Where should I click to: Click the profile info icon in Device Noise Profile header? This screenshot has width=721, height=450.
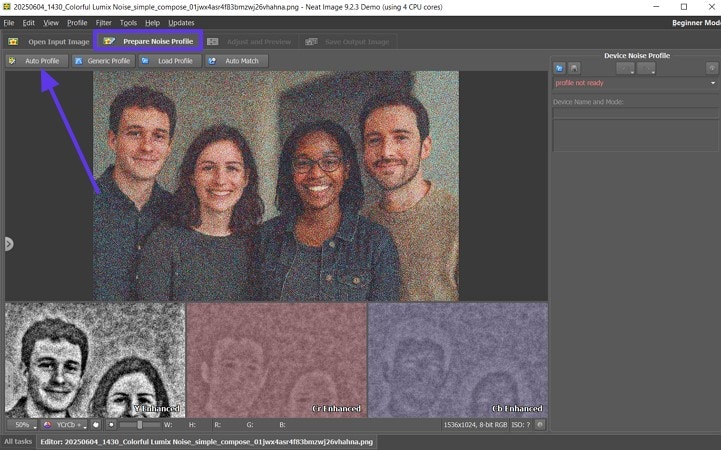point(712,68)
